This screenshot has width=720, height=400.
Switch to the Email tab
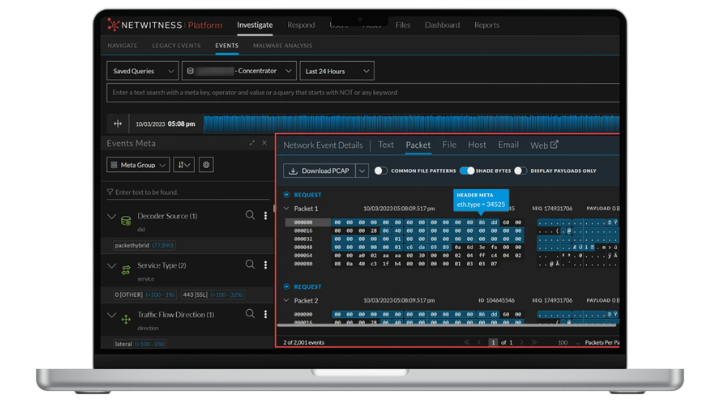click(x=508, y=145)
